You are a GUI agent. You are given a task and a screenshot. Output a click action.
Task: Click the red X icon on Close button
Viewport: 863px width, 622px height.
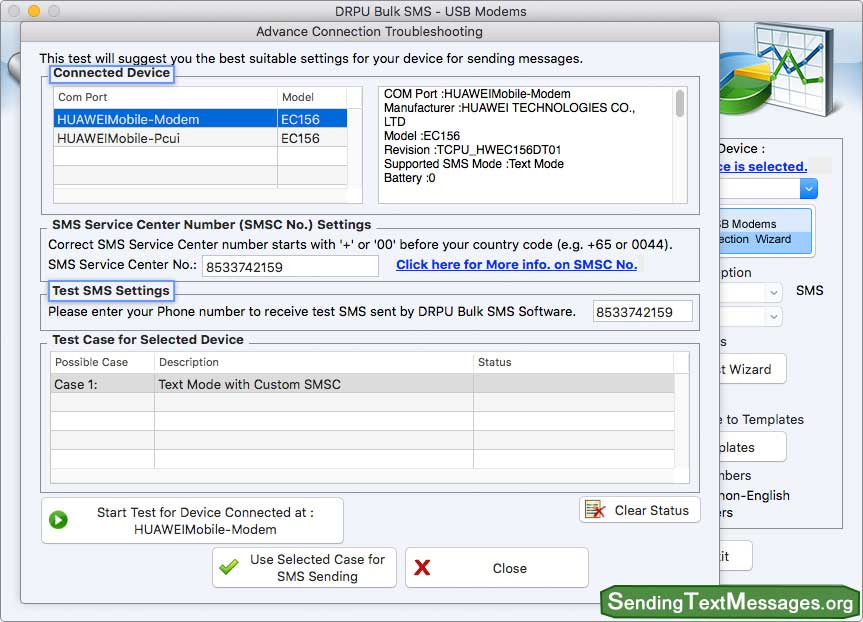tap(422, 568)
